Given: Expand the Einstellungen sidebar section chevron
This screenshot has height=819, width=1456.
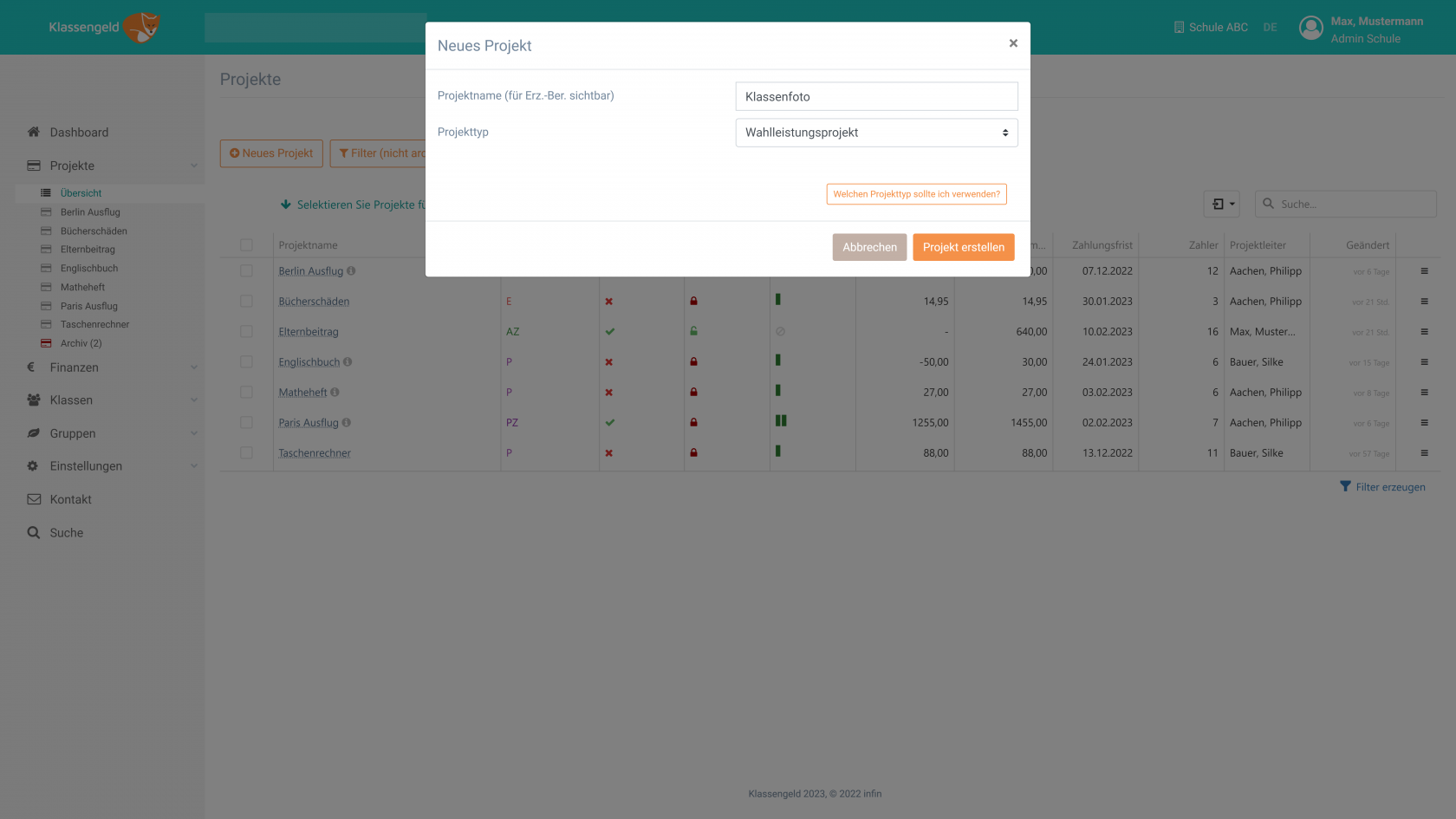Looking at the screenshot, I should [194, 466].
